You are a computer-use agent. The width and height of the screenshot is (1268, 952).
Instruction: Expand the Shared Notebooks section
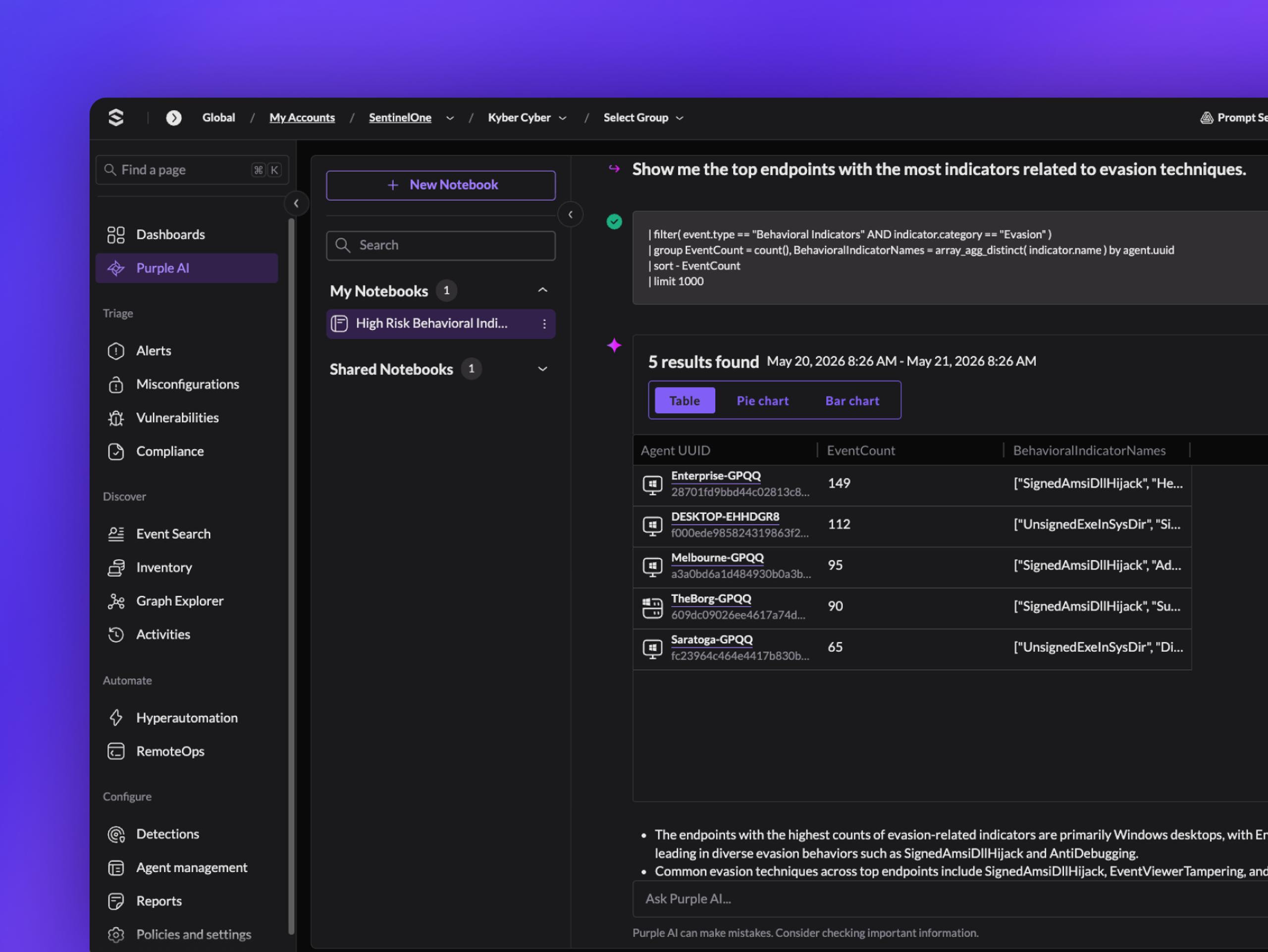542,369
